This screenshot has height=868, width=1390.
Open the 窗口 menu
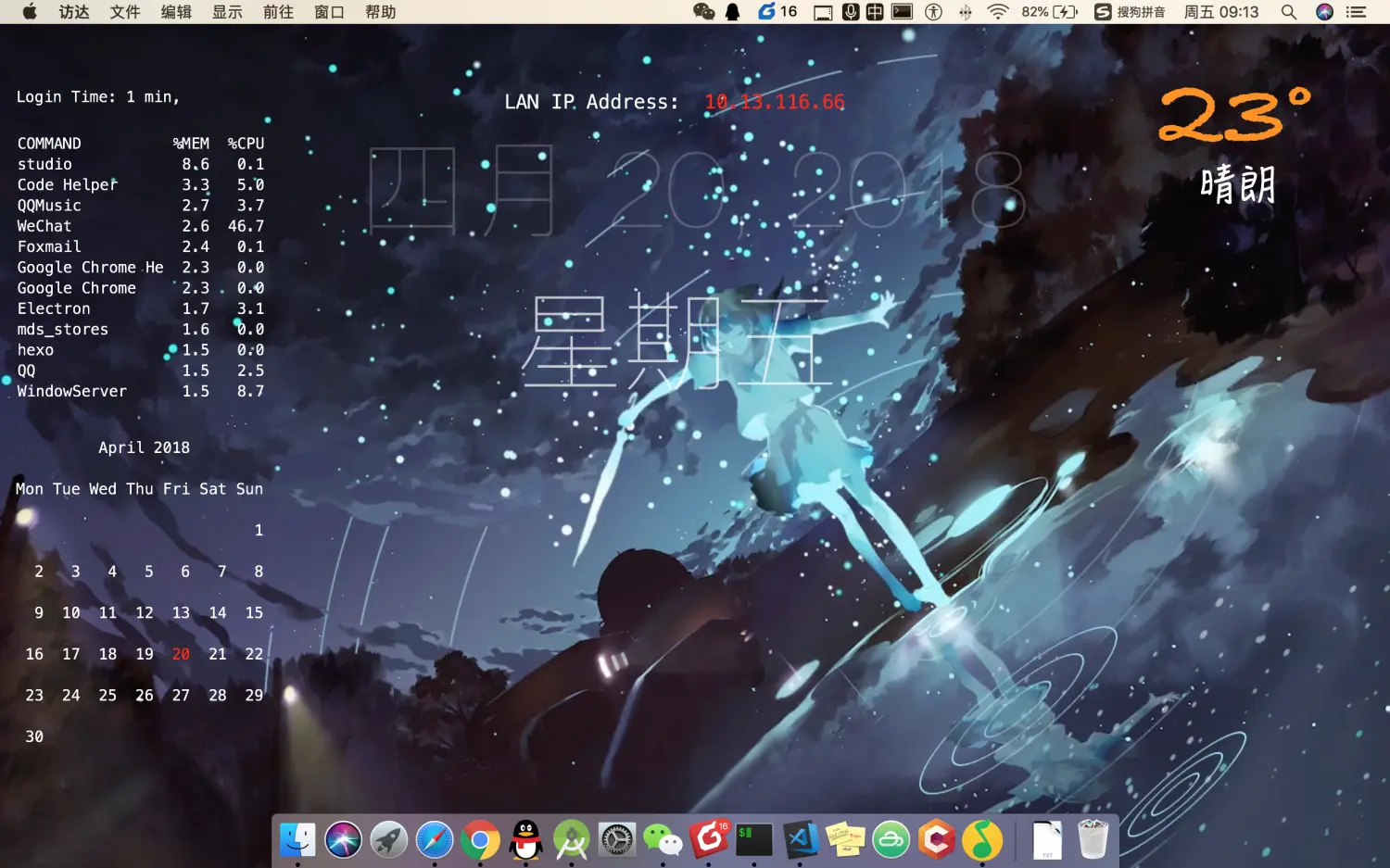[329, 12]
